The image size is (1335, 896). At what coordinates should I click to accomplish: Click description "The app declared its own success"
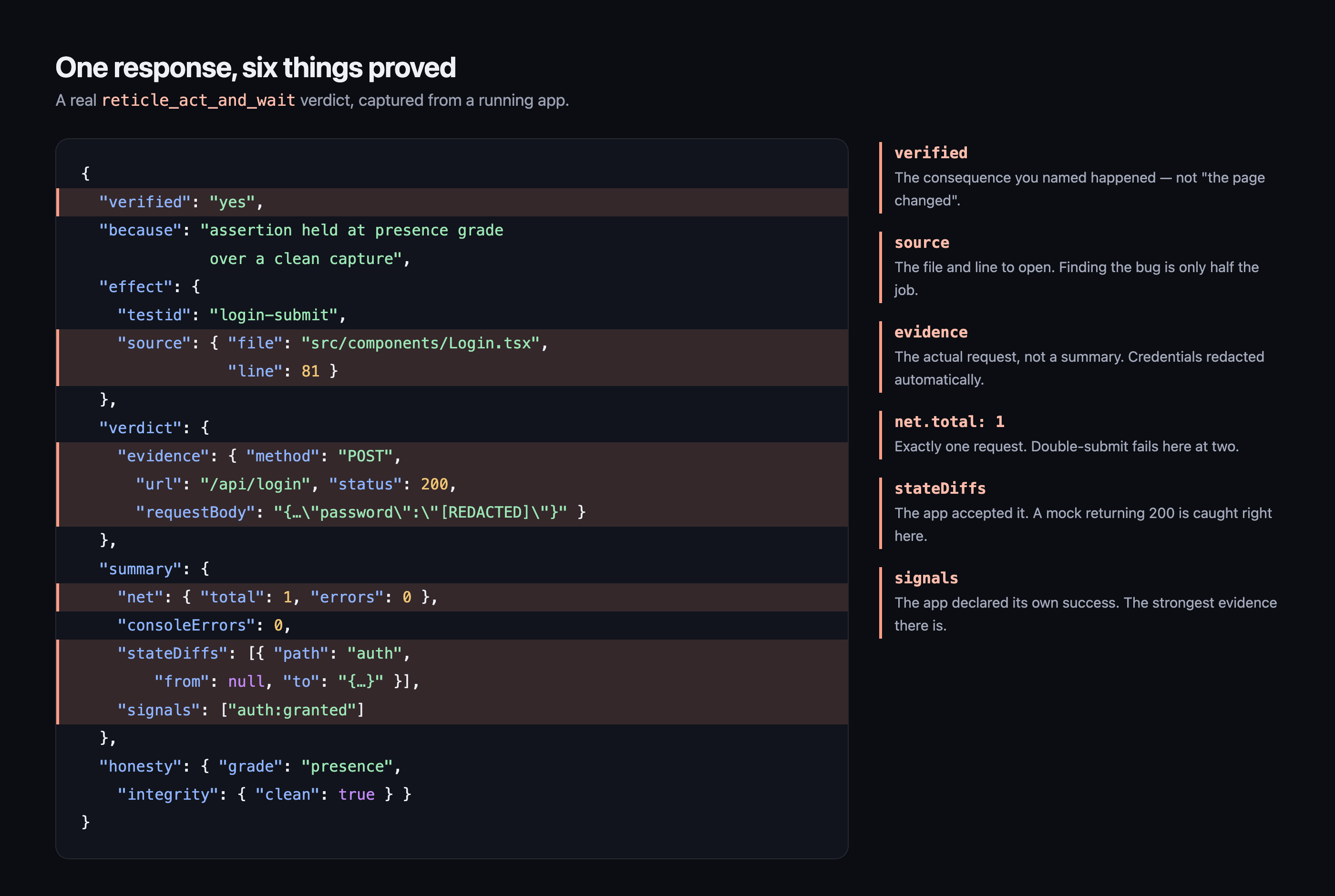click(1085, 614)
